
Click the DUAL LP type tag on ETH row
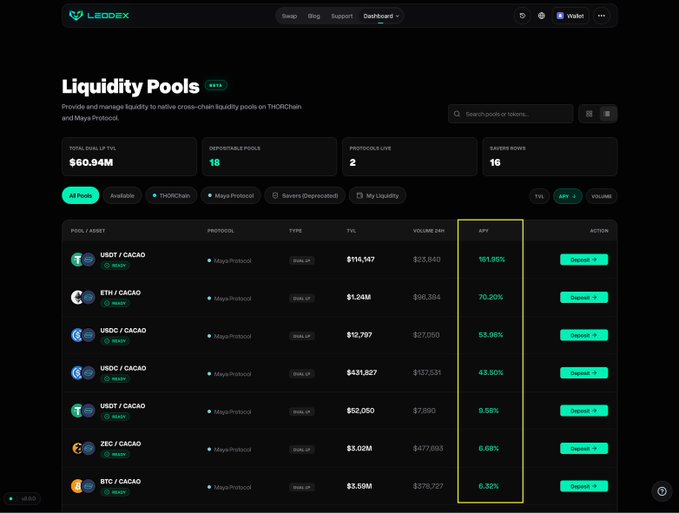pos(301,298)
